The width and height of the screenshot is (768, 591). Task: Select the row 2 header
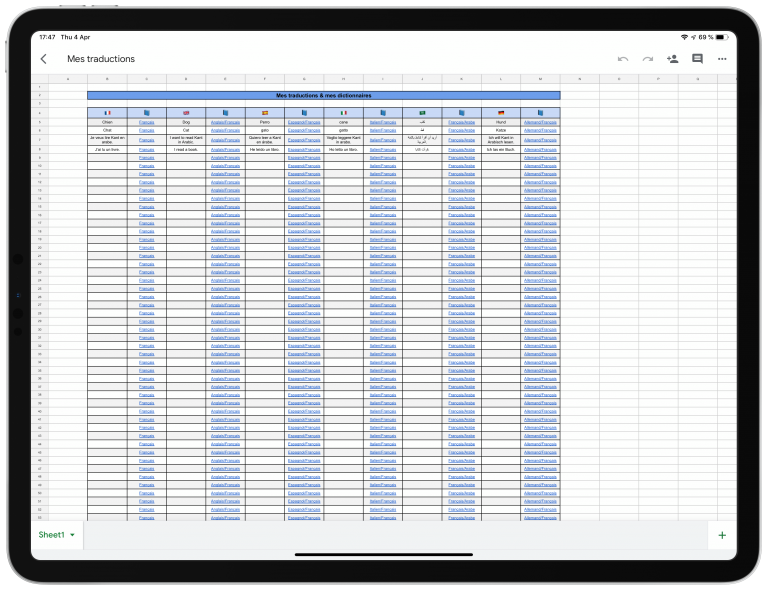(40, 95)
